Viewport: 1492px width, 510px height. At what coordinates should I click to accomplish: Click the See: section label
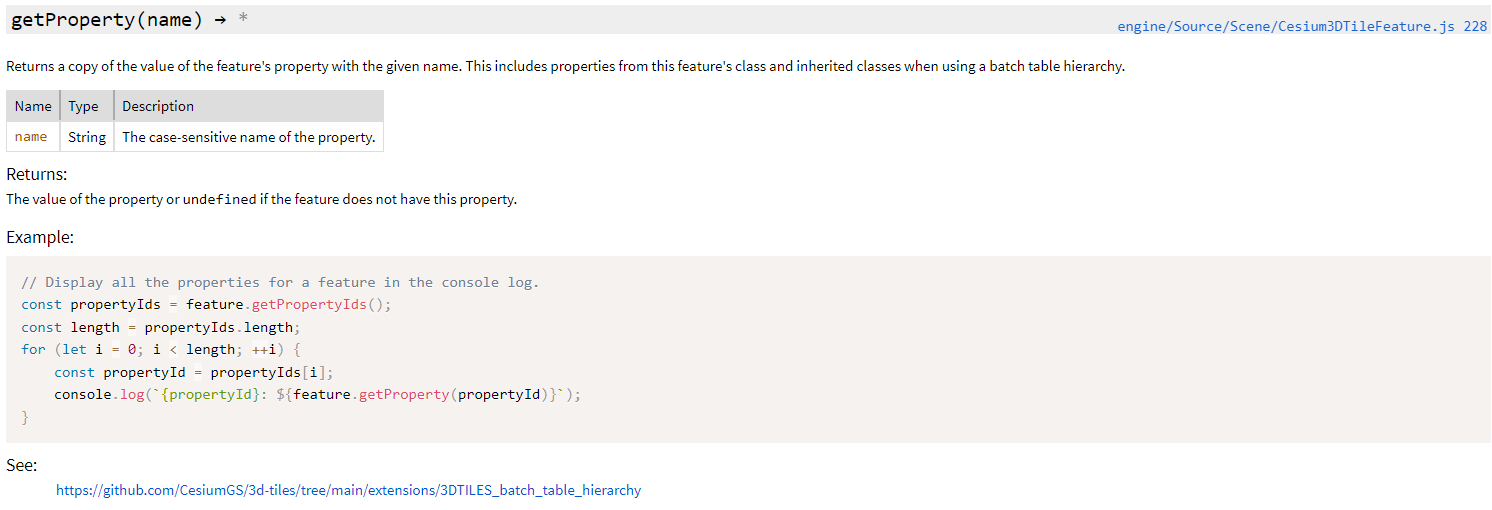pos(21,465)
